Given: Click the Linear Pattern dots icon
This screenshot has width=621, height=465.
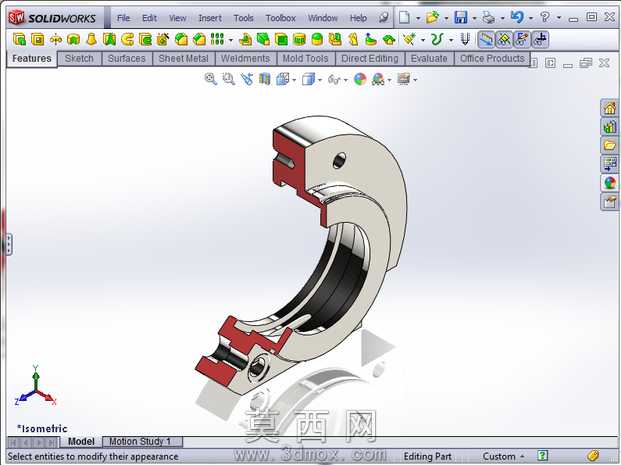Looking at the screenshot, I should click(217, 40).
